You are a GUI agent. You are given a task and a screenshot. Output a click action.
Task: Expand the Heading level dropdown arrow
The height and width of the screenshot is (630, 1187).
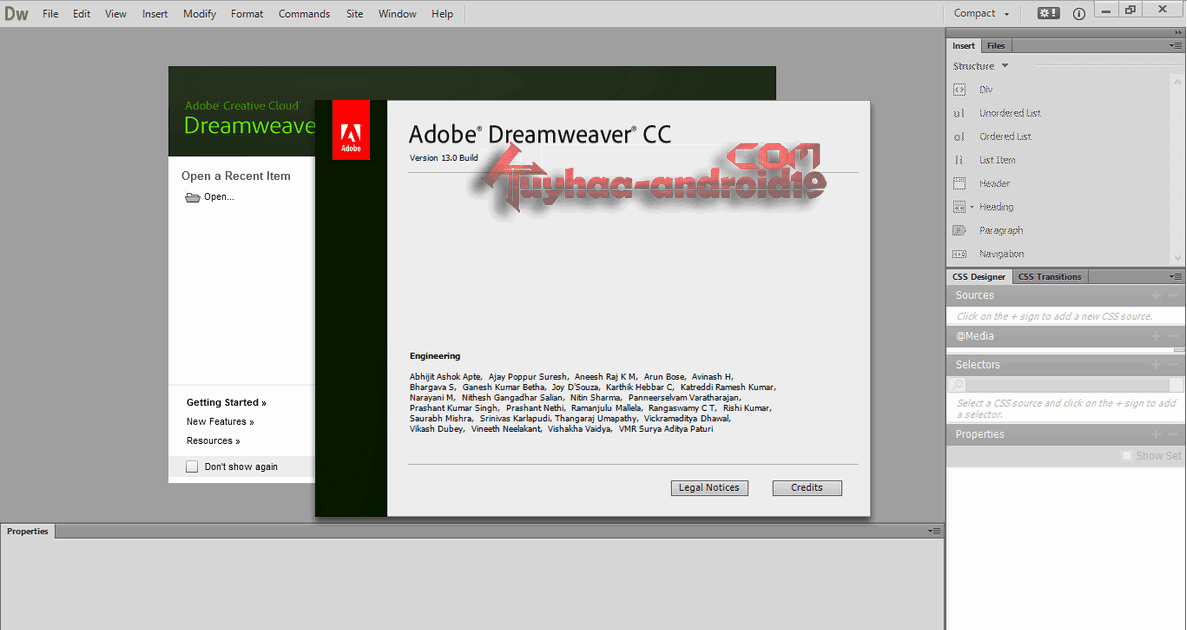click(x=972, y=207)
